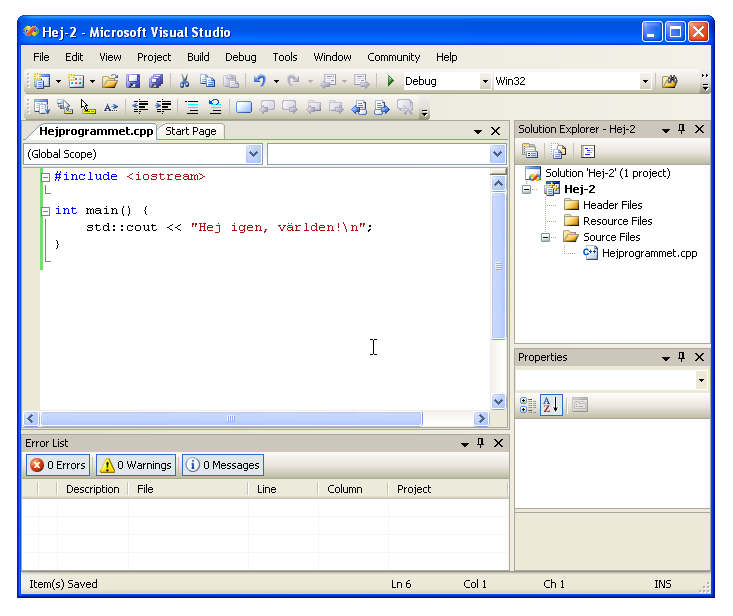Click the Add New Item toolbar icon
Screen dimensions: 733x616
(76, 81)
